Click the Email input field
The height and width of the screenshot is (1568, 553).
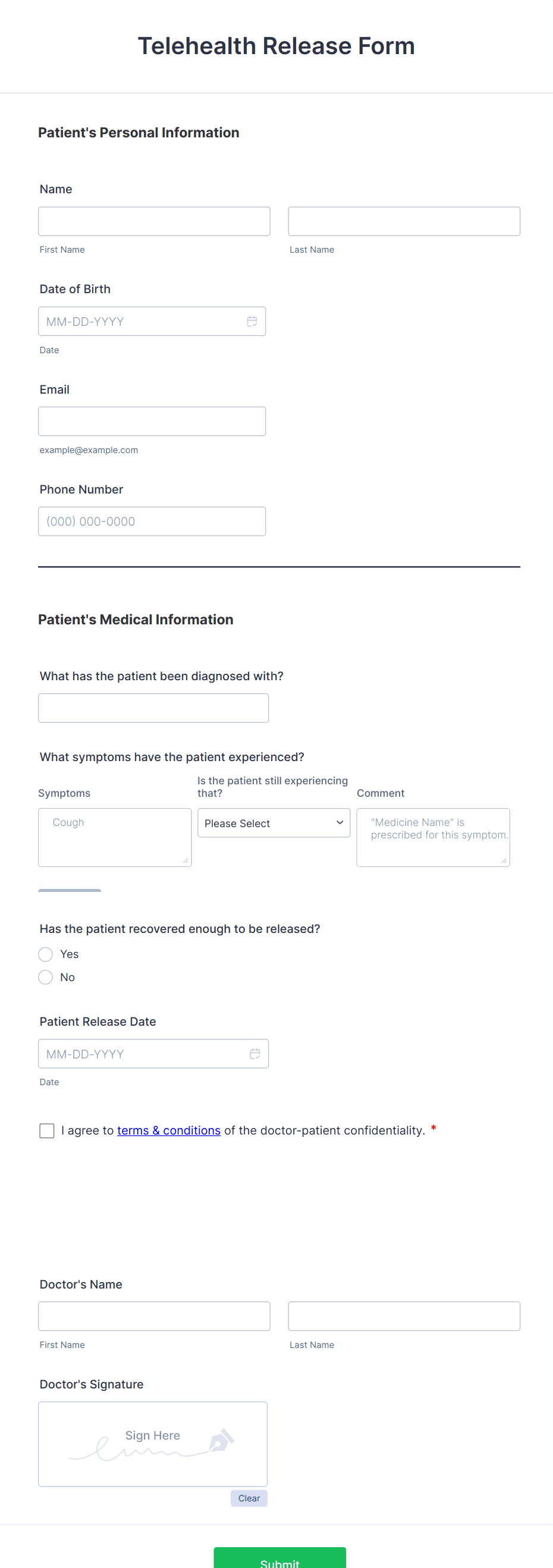152,420
